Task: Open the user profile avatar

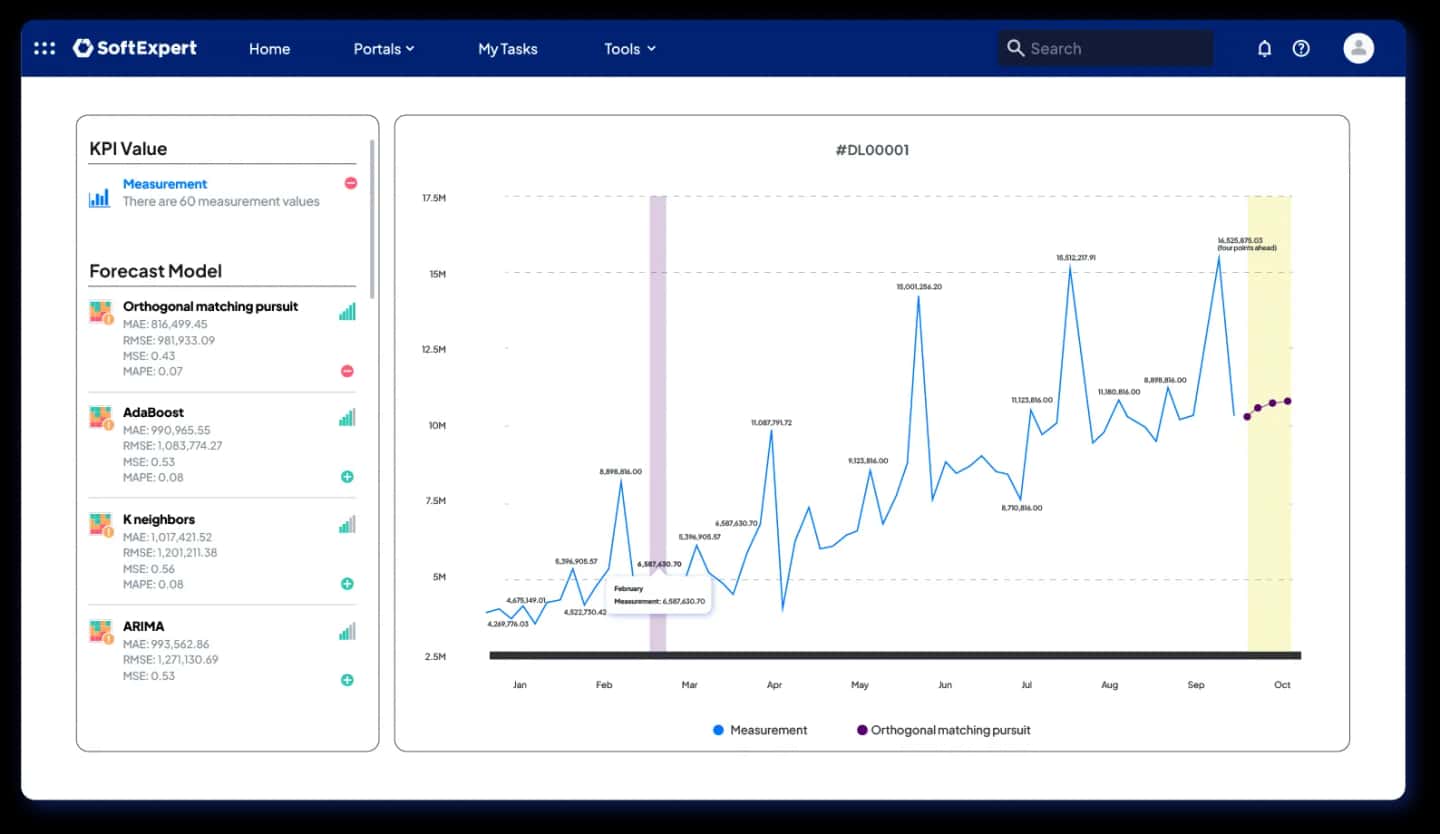Action: [1358, 48]
